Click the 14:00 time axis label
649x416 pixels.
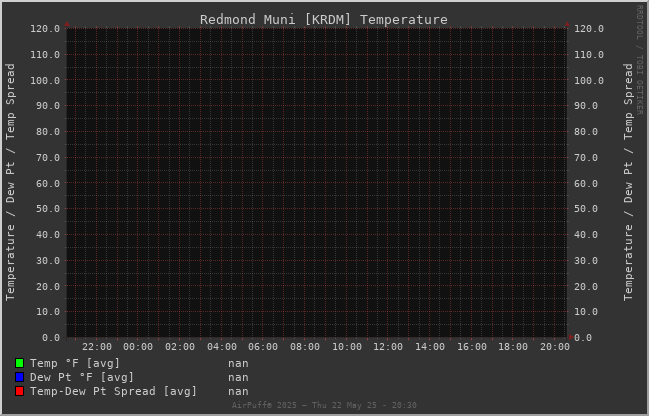430,347
